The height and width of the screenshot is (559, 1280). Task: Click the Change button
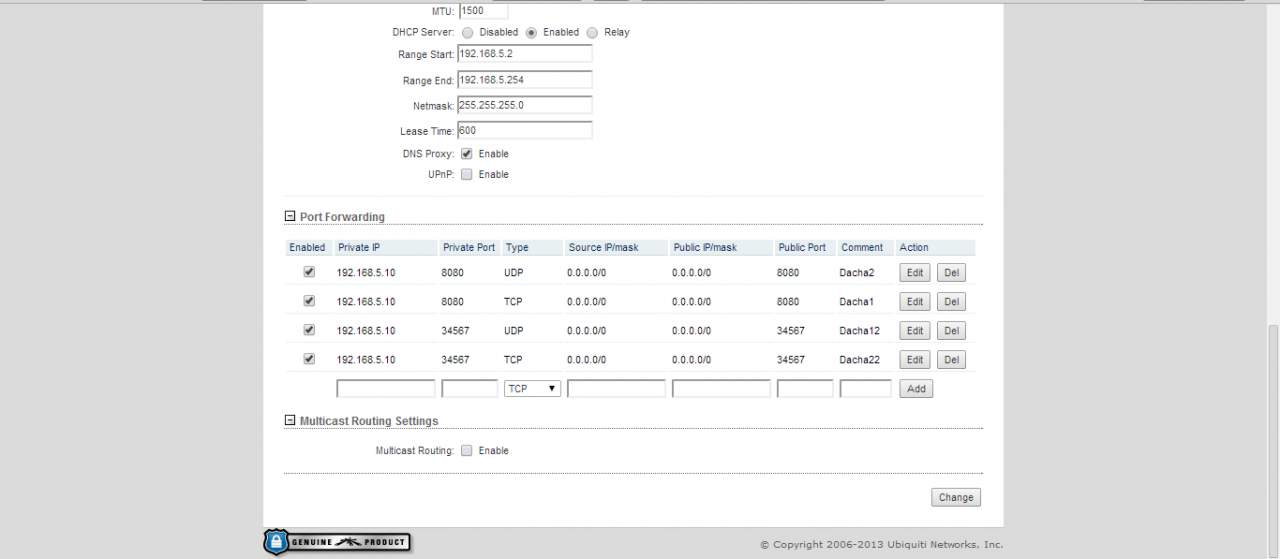956,497
